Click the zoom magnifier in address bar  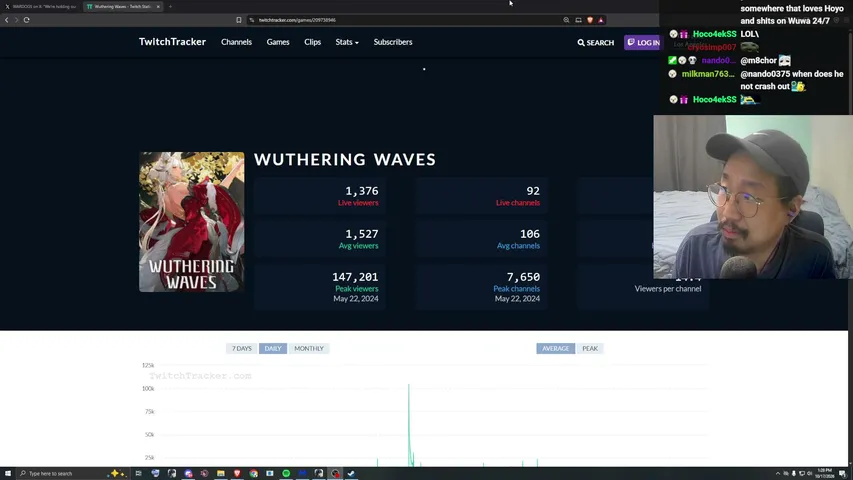pos(566,20)
